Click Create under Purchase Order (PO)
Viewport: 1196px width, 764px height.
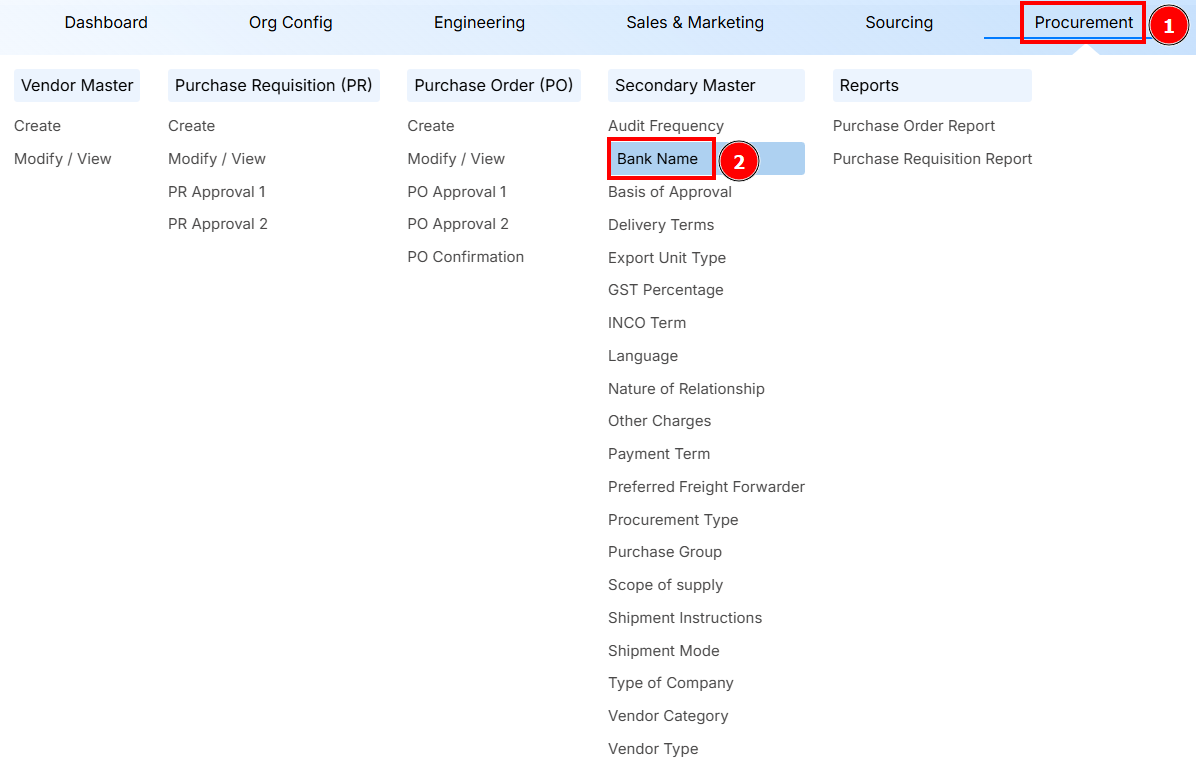(431, 126)
